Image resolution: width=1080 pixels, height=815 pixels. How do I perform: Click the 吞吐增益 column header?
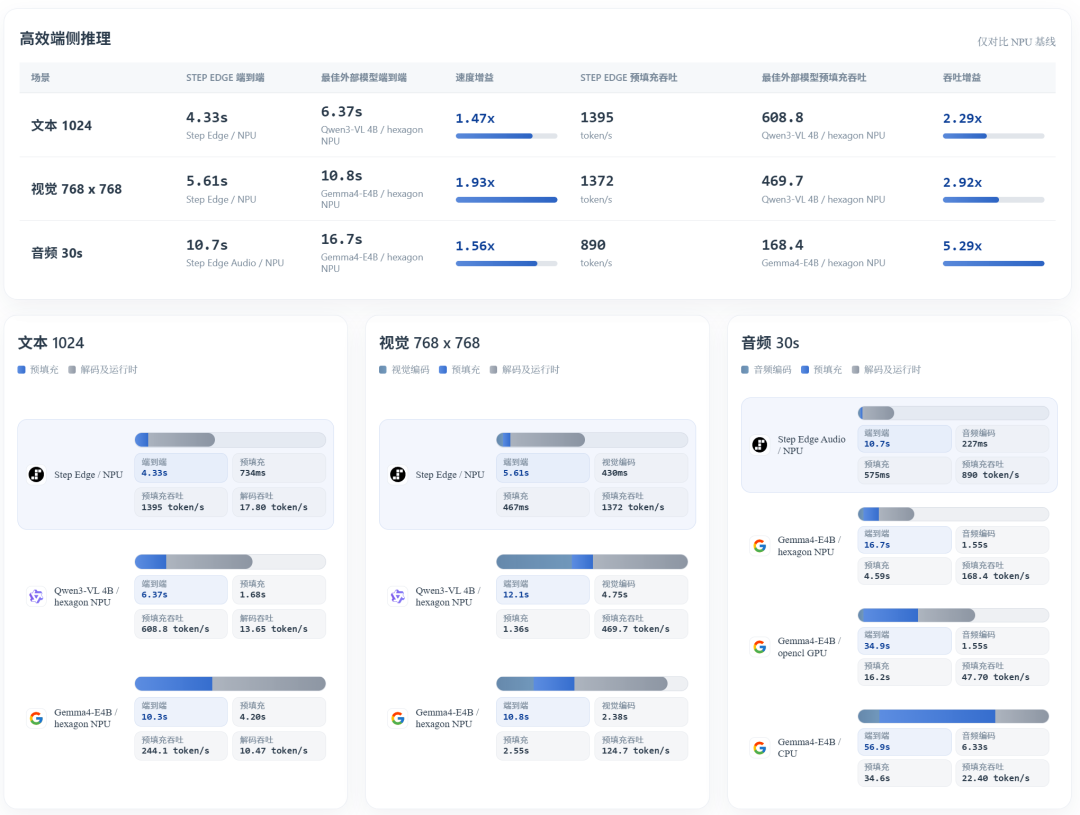coord(962,78)
